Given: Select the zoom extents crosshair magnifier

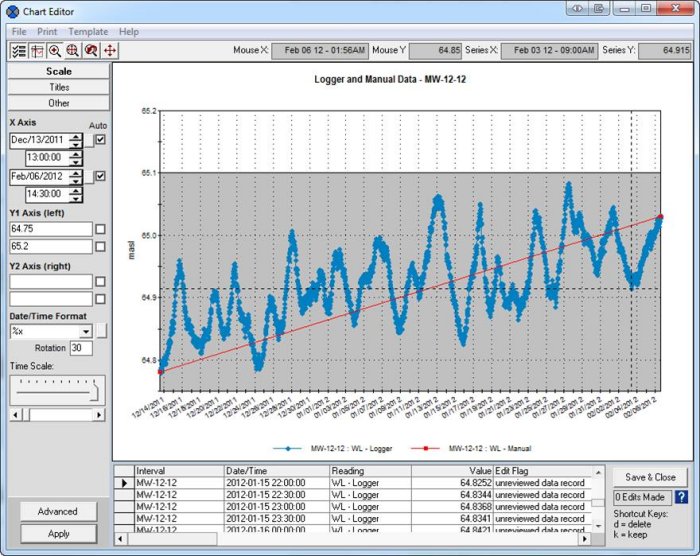Looking at the screenshot, I should 73,50.
